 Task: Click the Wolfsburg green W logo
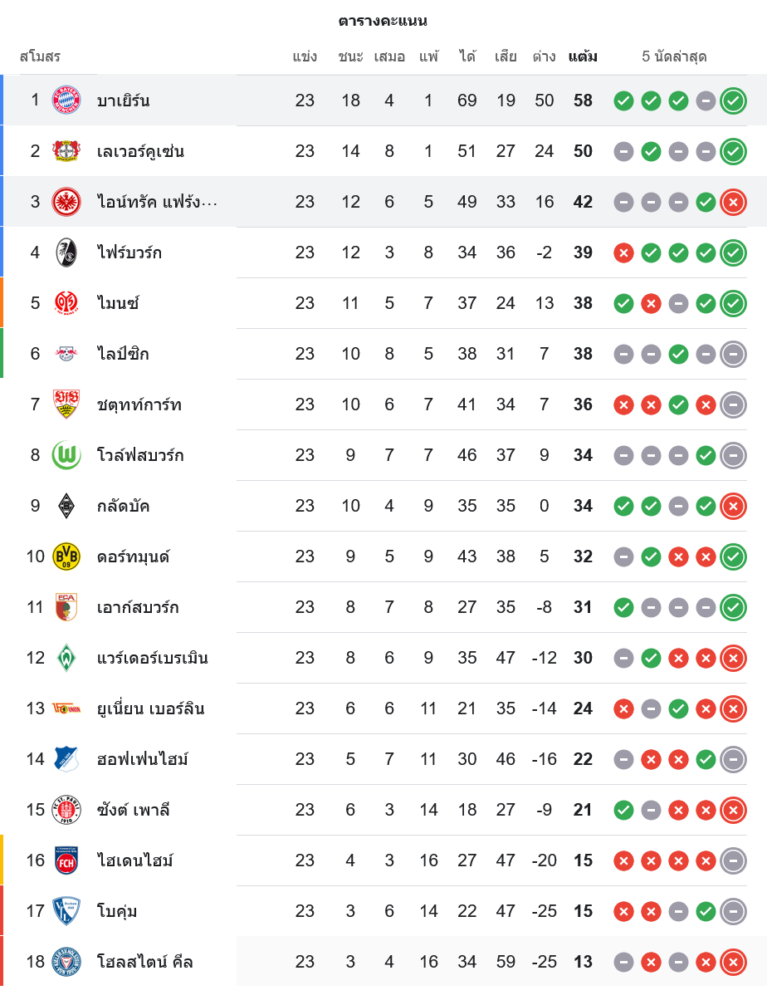[x=66, y=455]
